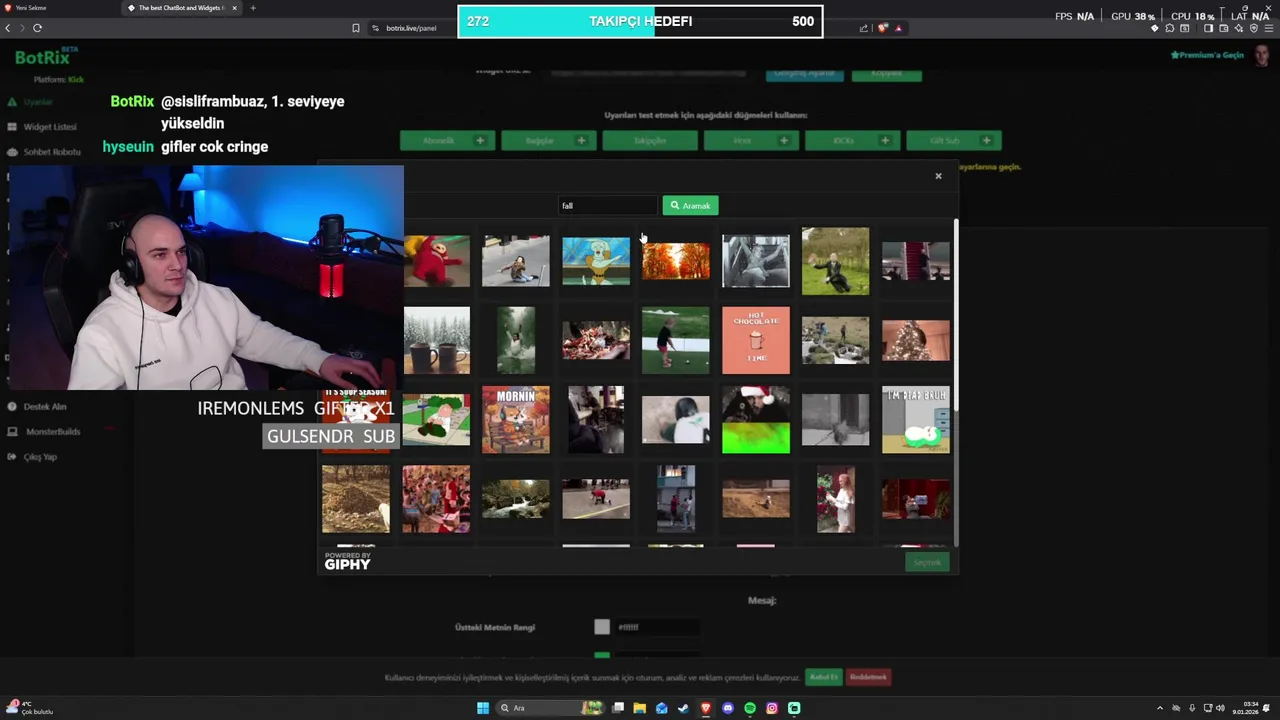Open the browser extensions puzzle icon
The height and width of the screenshot is (720, 1280).
click(x=1170, y=28)
